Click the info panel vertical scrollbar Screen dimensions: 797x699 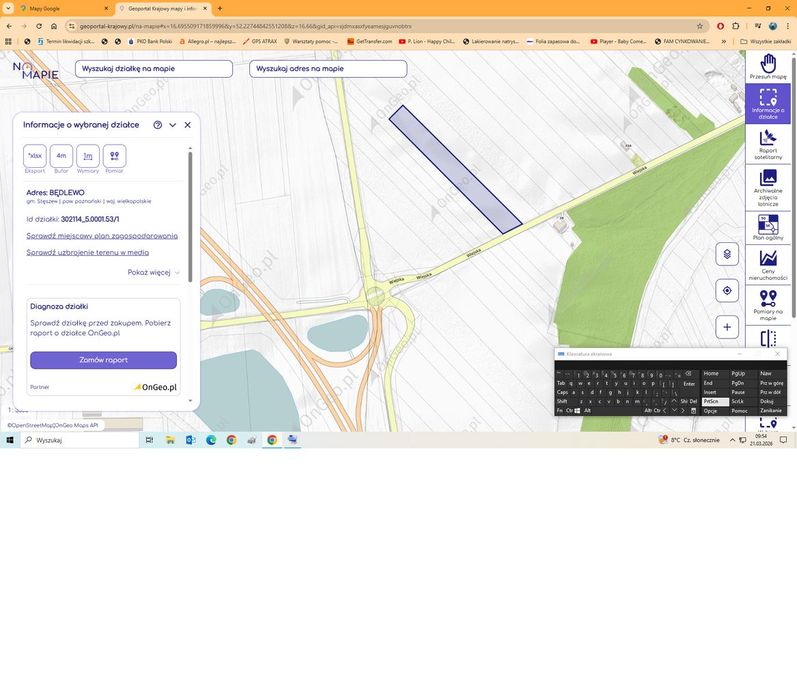(x=191, y=216)
